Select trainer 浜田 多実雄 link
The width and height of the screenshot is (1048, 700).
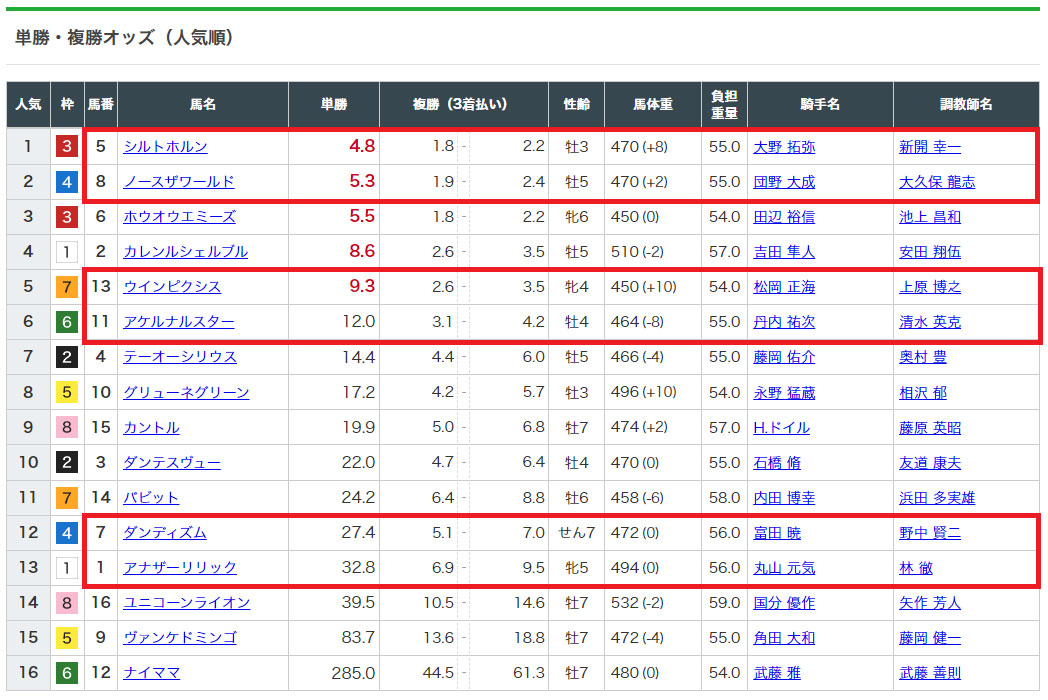[936, 498]
